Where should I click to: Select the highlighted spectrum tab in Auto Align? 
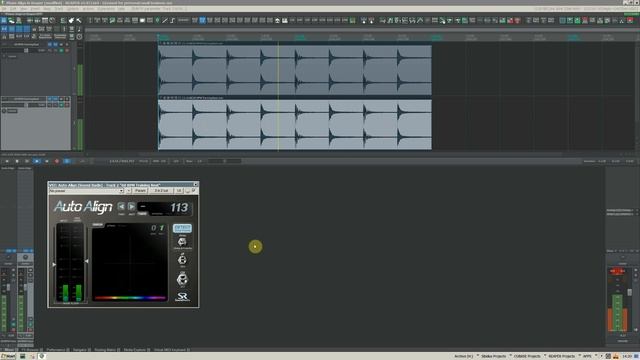(98, 225)
